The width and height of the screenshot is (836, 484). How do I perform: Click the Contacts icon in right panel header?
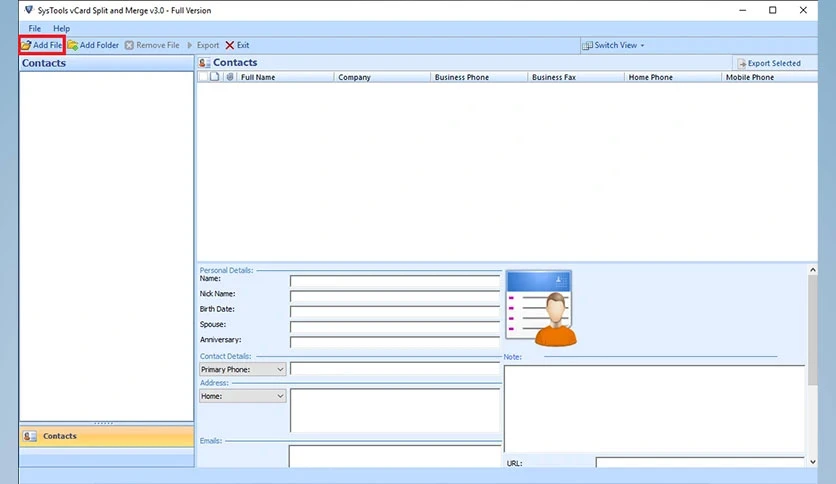pos(204,63)
